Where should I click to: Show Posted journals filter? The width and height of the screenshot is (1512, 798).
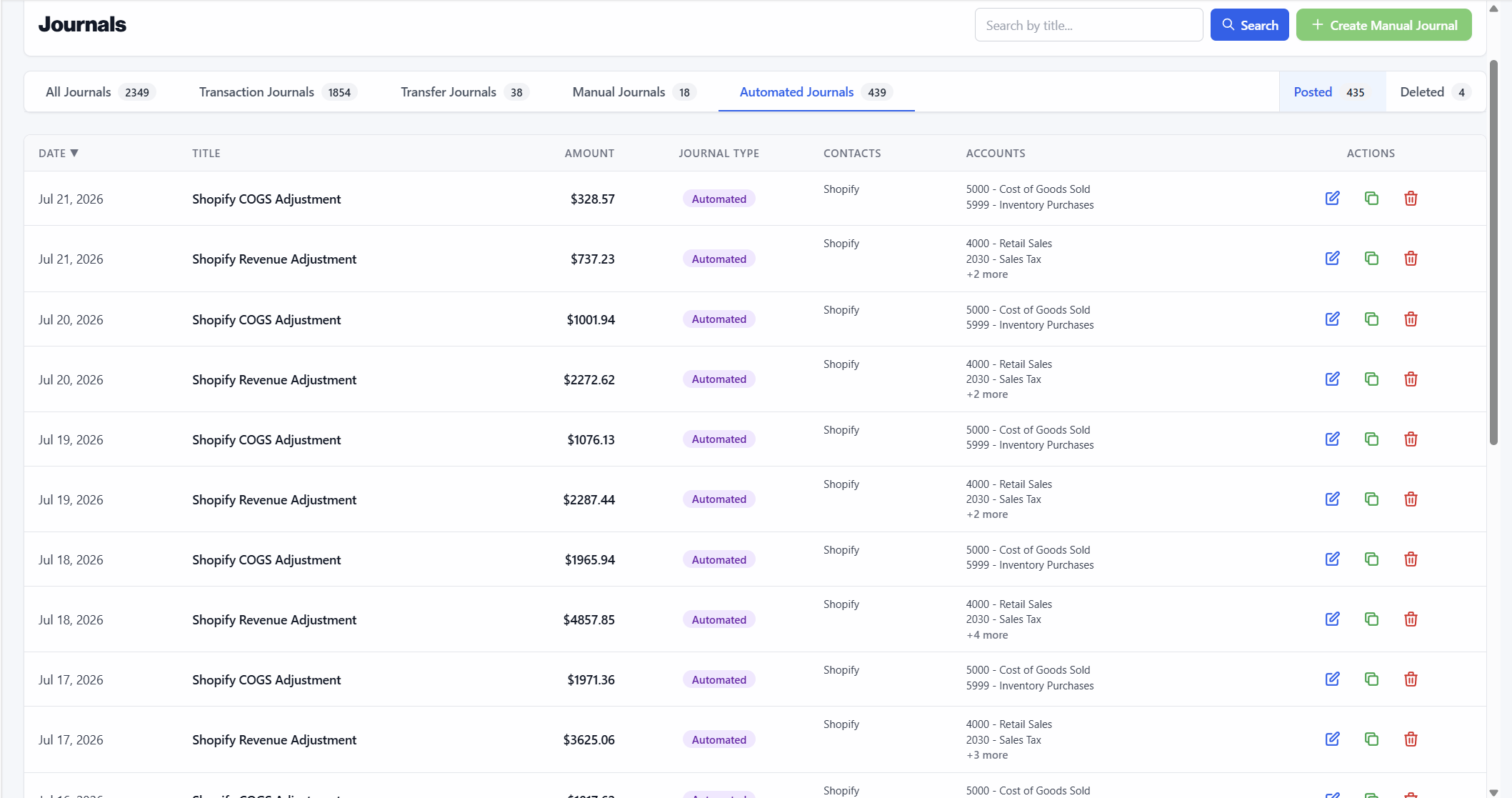(x=1332, y=92)
